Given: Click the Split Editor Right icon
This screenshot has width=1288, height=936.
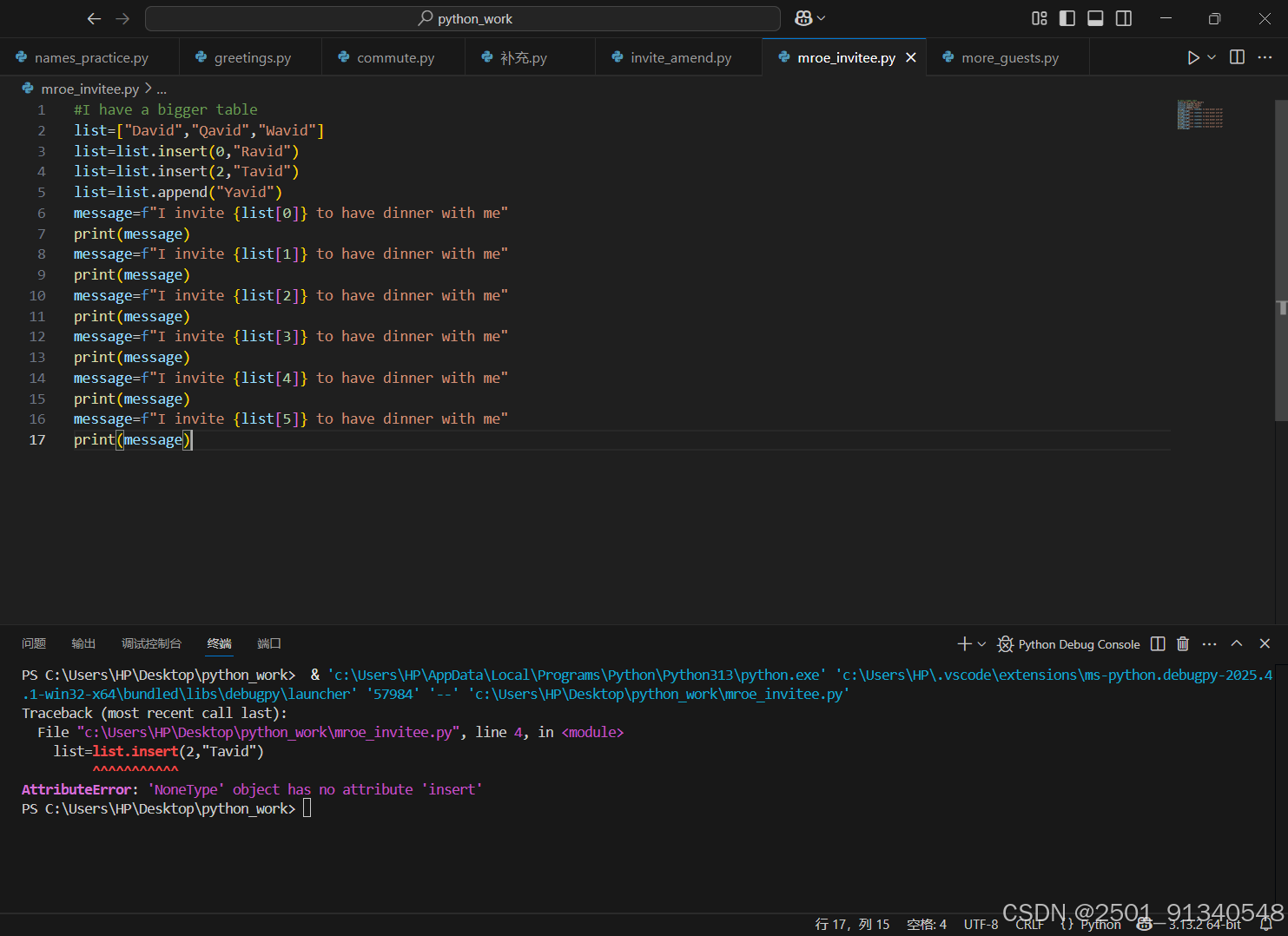Looking at the screenshot, I should pyautogui.click(x=1237, y=57).
